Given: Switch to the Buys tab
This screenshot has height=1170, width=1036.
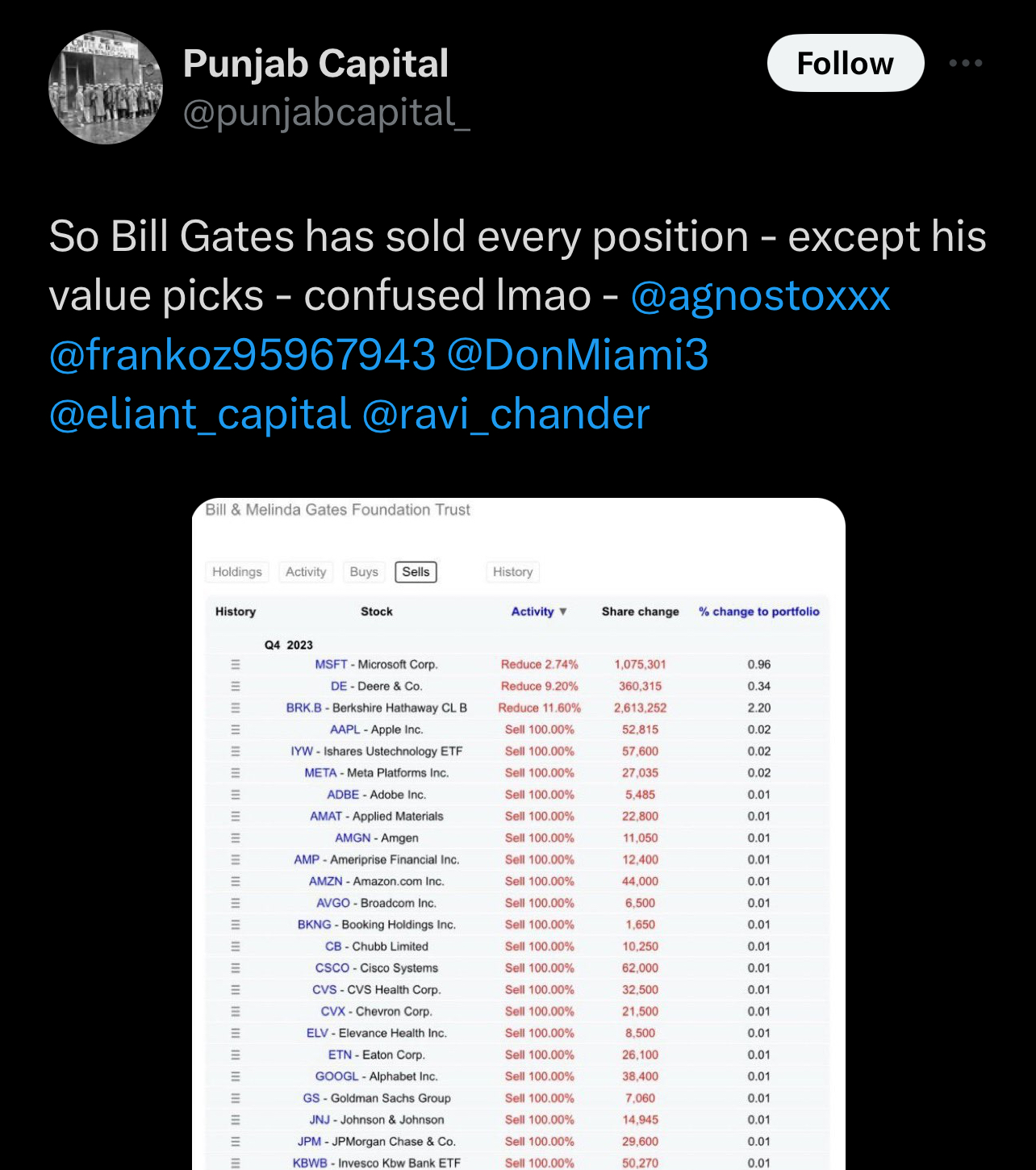Looking at the screenshot, I should point(364,572).
